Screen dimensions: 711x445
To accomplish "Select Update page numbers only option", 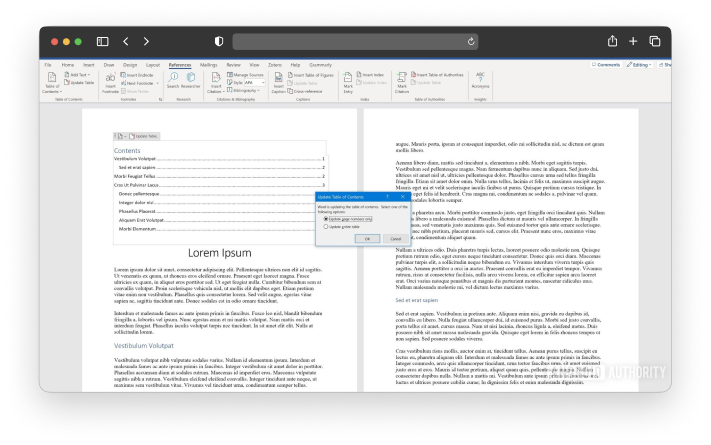I will click(x=348, y=219).
